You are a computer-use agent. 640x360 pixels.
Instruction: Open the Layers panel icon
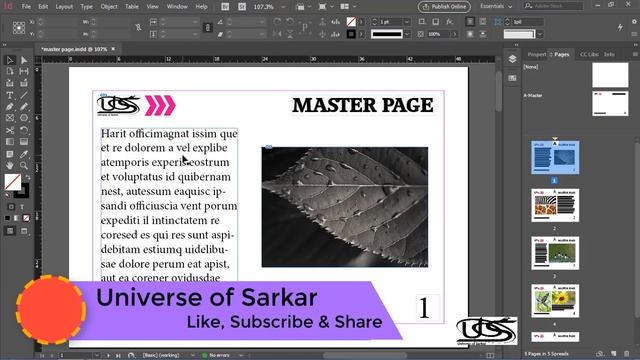tap(512, 59)
